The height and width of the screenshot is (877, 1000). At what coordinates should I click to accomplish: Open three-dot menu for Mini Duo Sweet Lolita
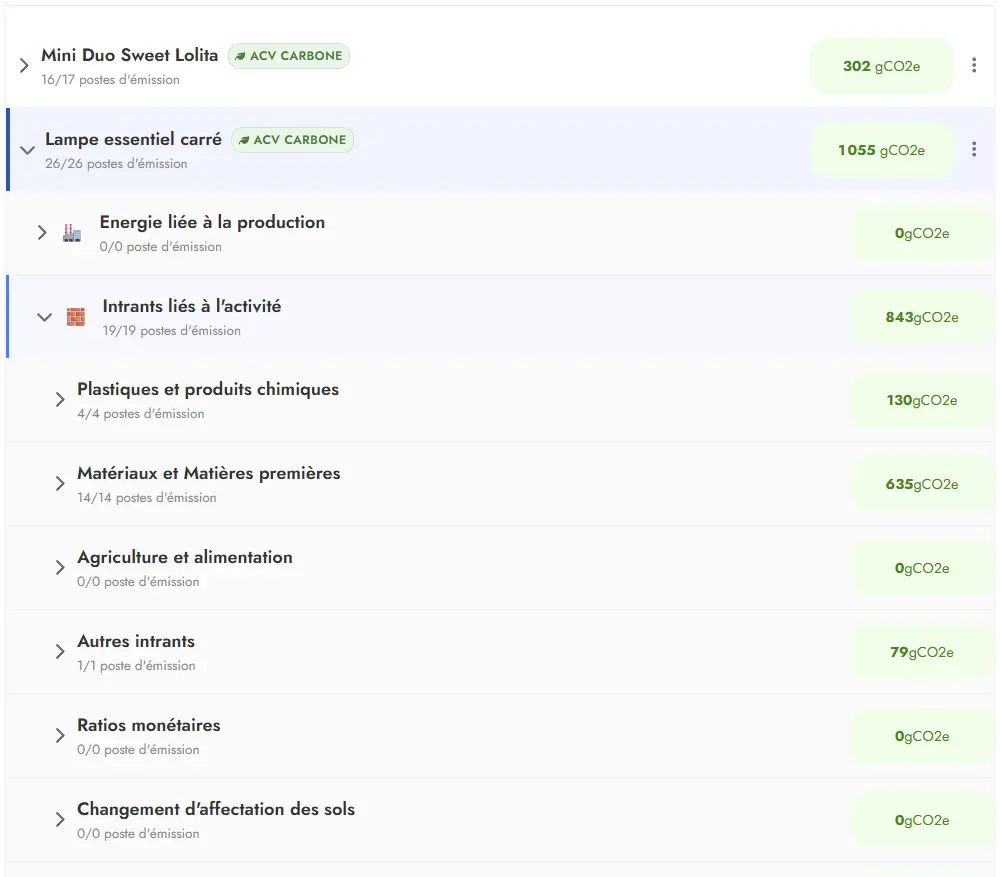pos(974,66)
